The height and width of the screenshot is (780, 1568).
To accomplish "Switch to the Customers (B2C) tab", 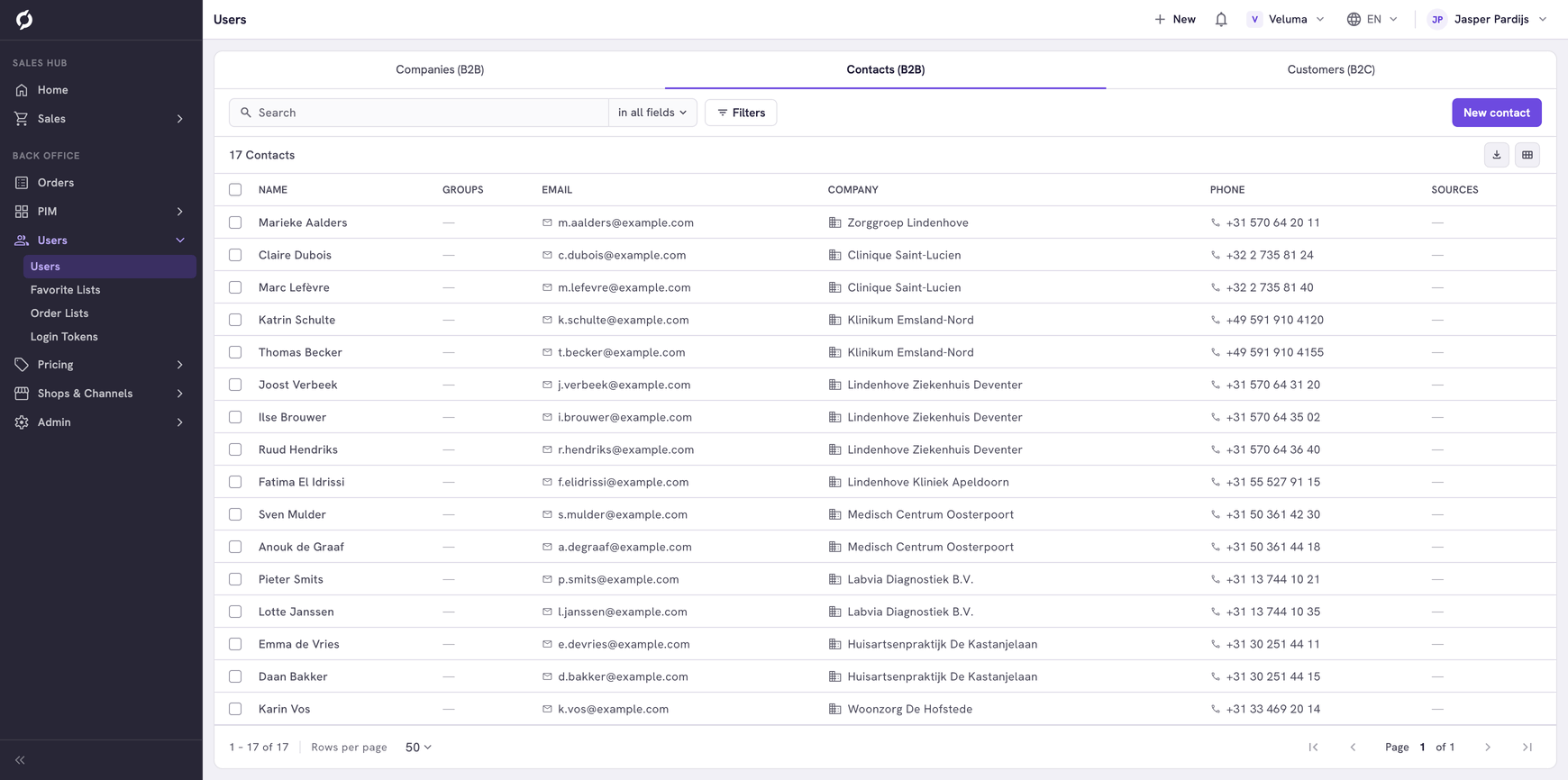I will (1331, 69).
